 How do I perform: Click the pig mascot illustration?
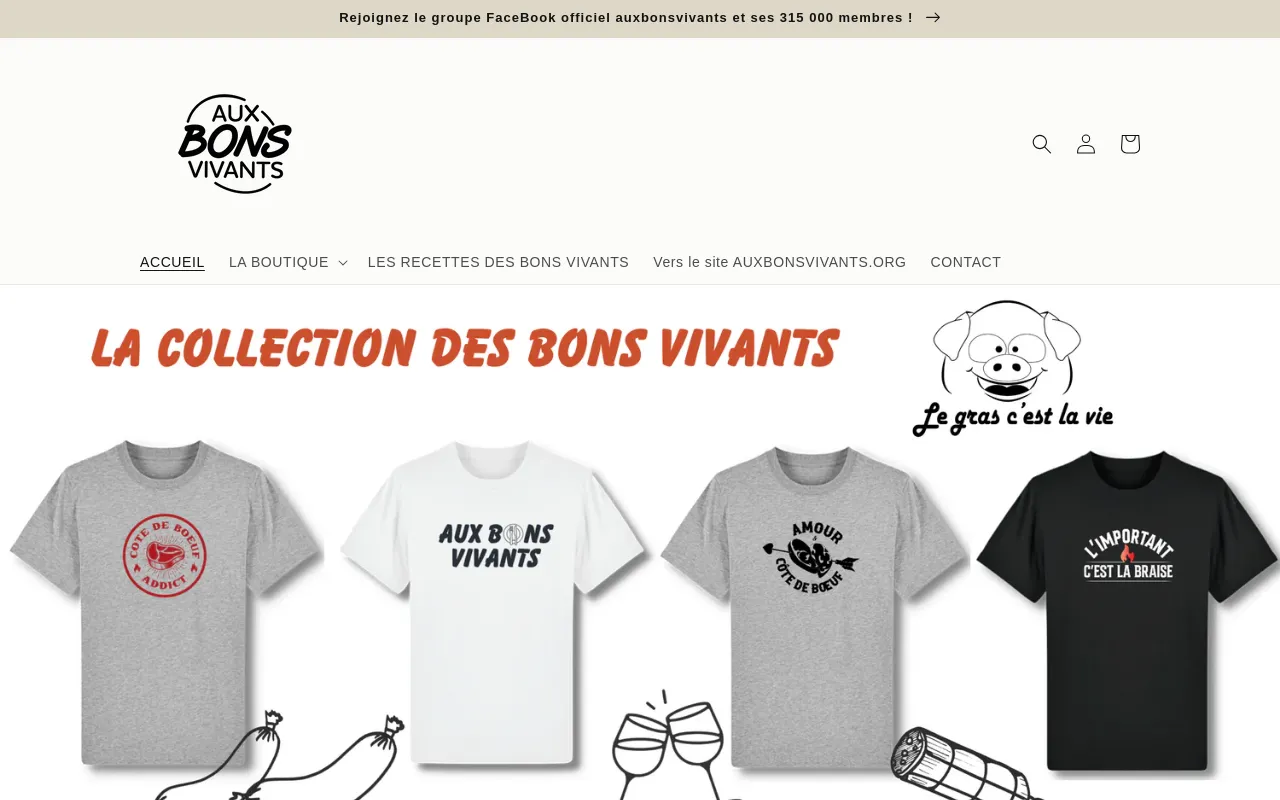click(x=1008, y=350)
